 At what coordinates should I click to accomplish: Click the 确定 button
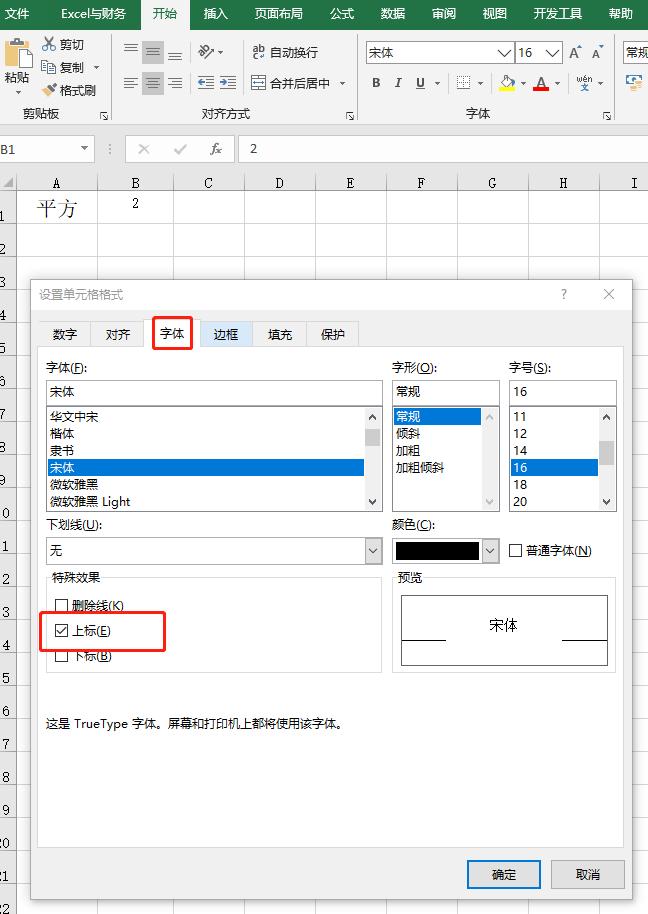[x=504, y=874]
